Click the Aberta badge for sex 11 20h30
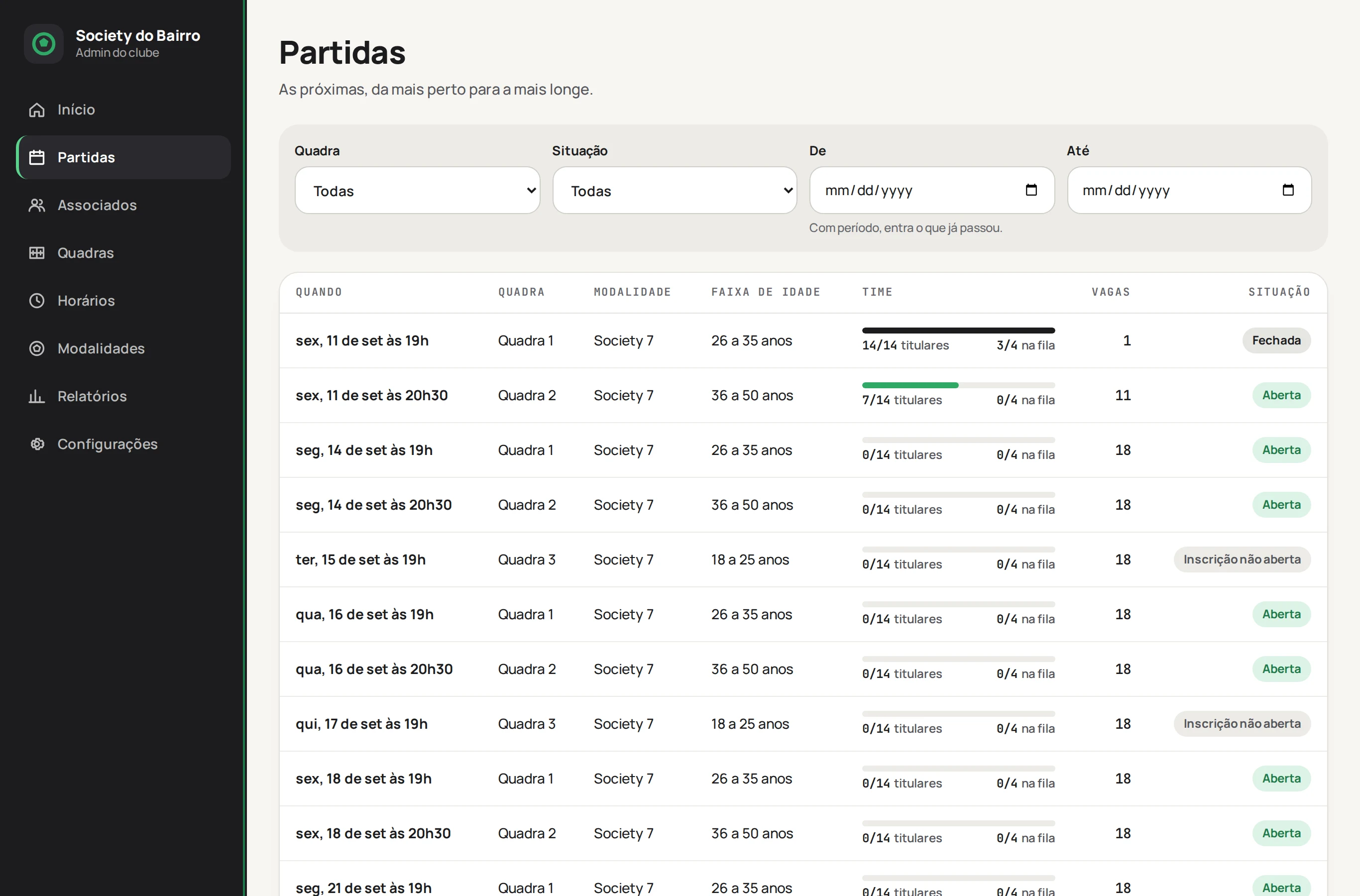This screenshot has width=1360, height=896. (1281, 395)
